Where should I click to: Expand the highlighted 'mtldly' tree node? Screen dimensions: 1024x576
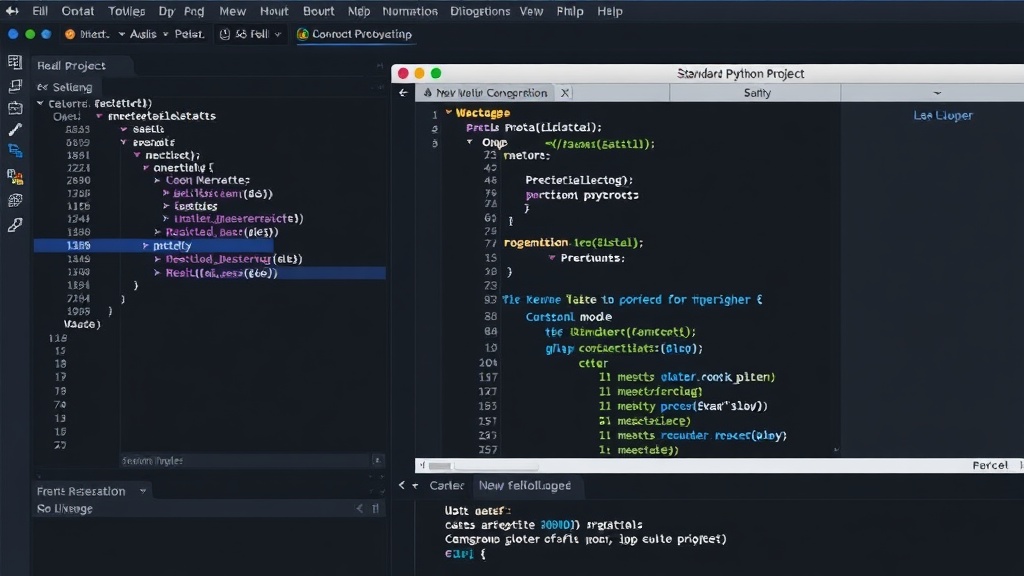pos(146,246)
